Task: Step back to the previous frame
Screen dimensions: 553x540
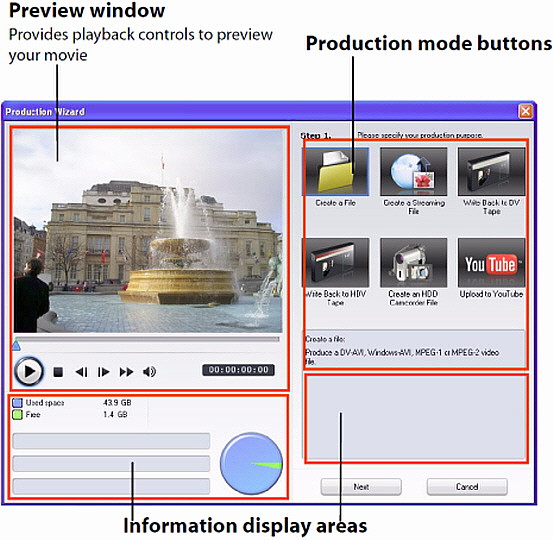Action: coord(81,372)
